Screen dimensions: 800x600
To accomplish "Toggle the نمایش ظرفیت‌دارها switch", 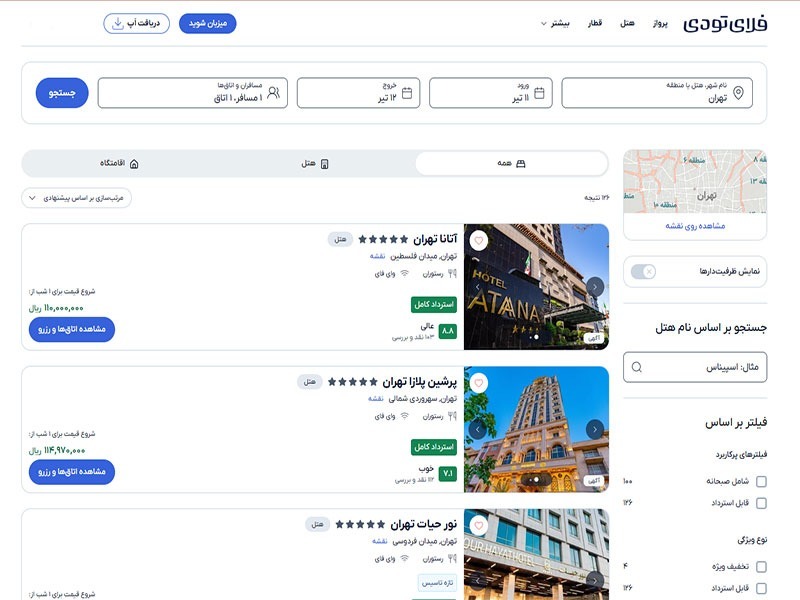I will (643, 271).
